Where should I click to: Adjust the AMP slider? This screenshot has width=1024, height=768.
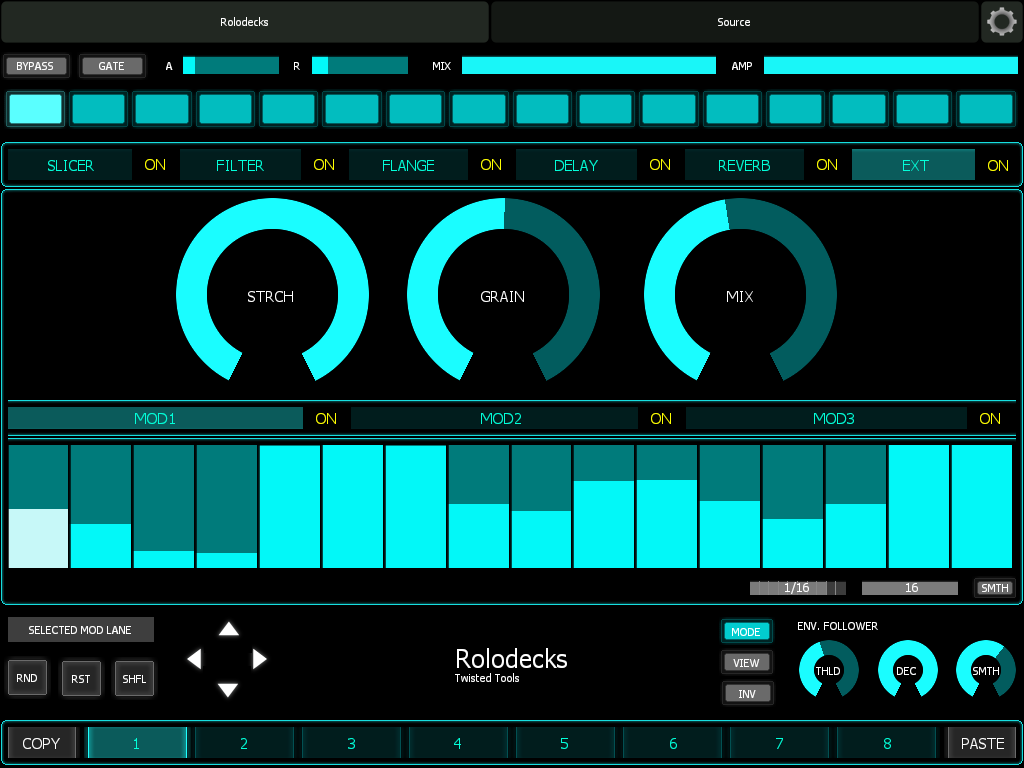[891, 65]
